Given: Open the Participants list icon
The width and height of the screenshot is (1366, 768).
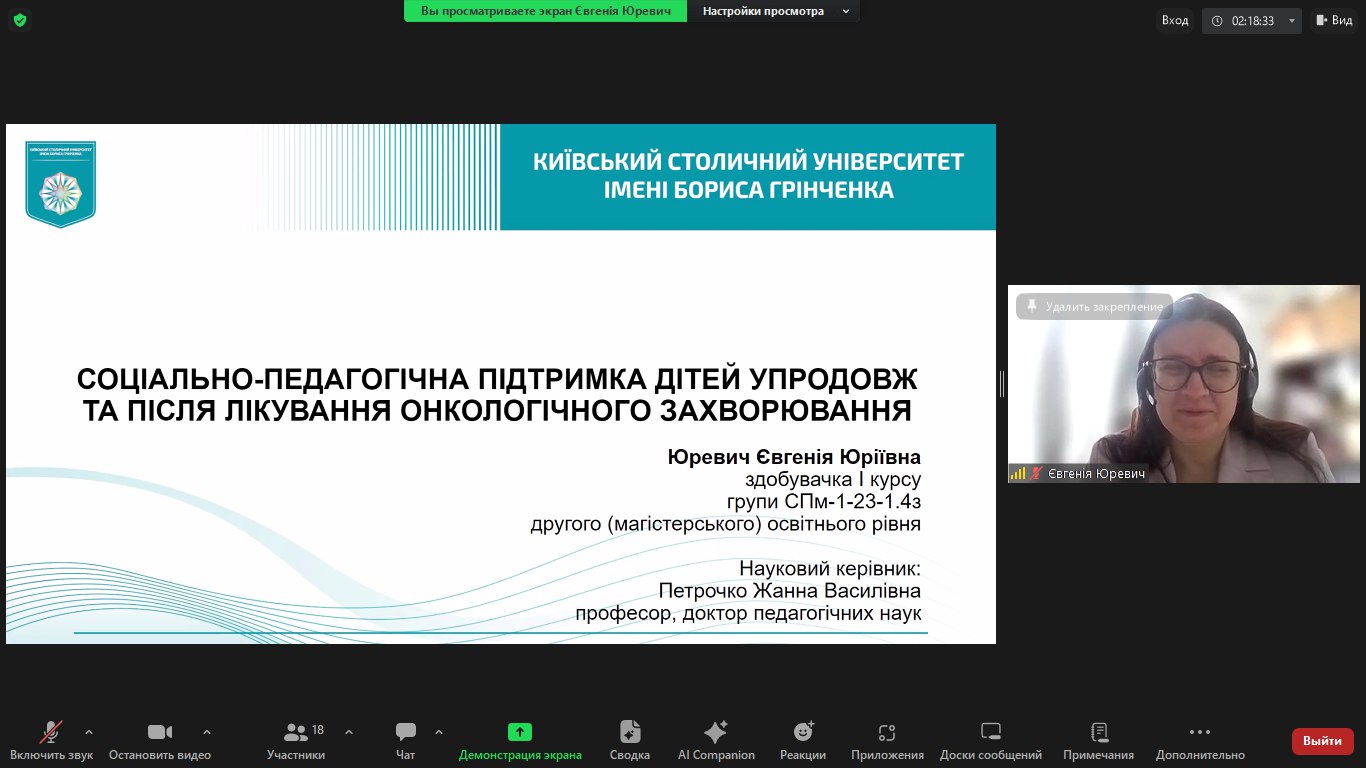Looking at the screenshot, I should [x=296, y=732].
